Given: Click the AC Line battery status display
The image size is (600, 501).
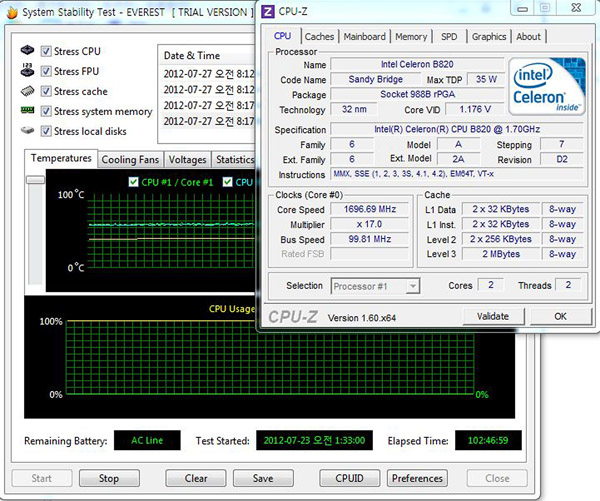Looking at the screenshot, I should click(x=147, y=440).
